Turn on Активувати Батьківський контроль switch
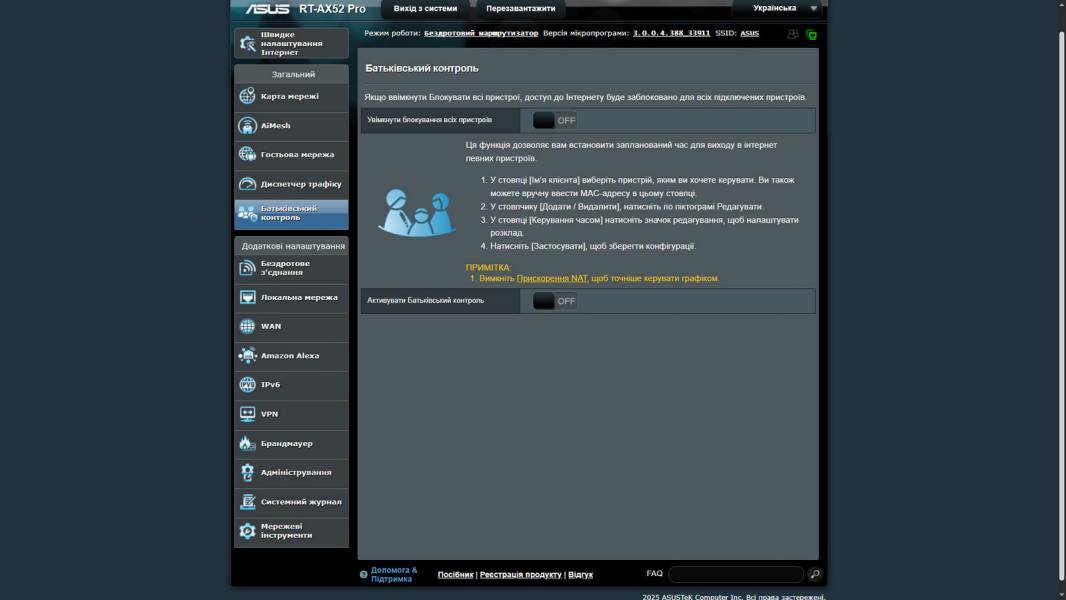Viewport: 1066px width, 600px height. pyautogui.click(x=555, y=301)
